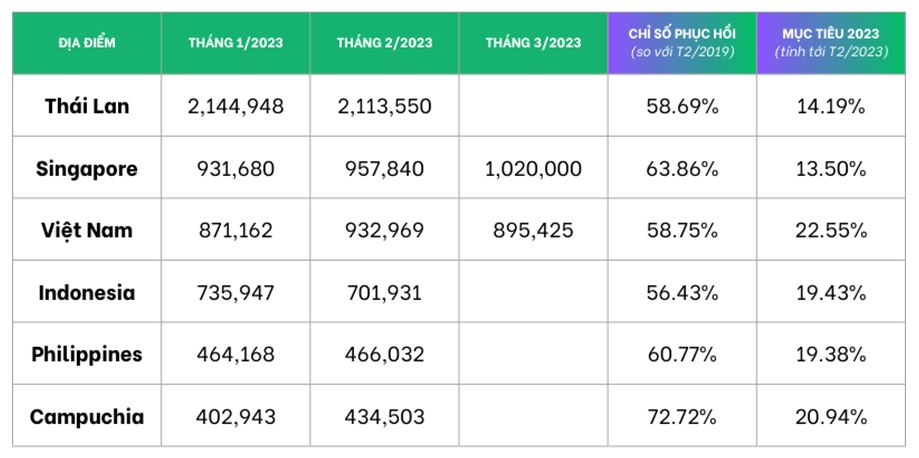Click the Thái Lan row label
The height and width of the screenshot is (458, 919).
87,105
